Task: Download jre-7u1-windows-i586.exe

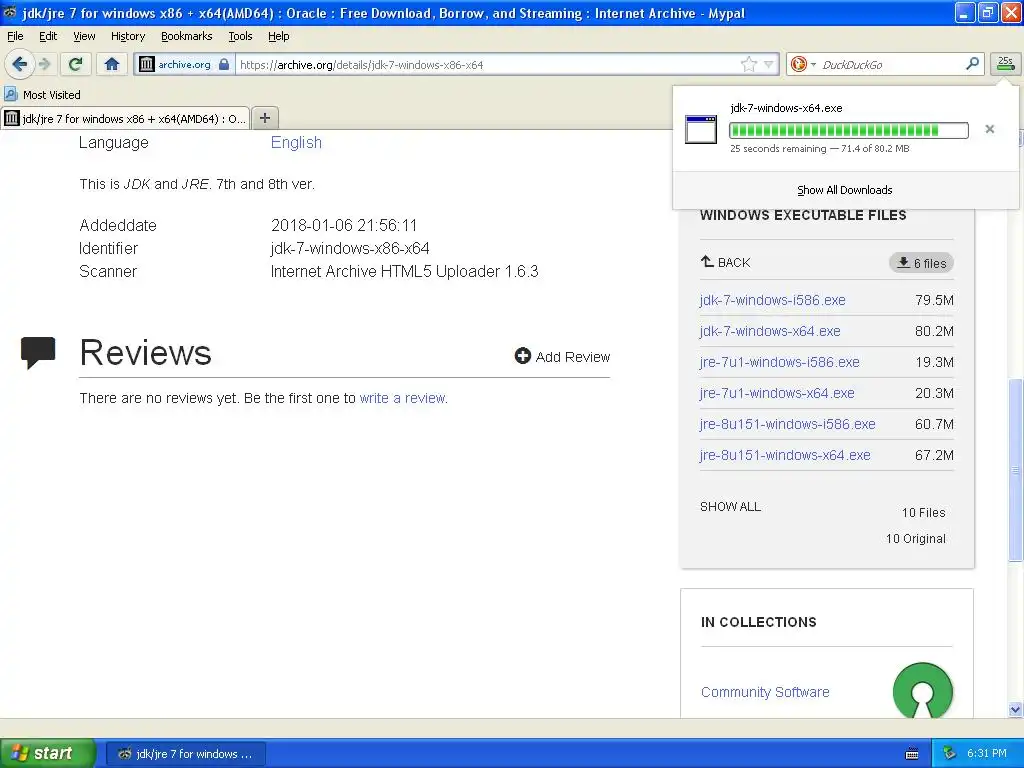Action: tap(779, 362)
